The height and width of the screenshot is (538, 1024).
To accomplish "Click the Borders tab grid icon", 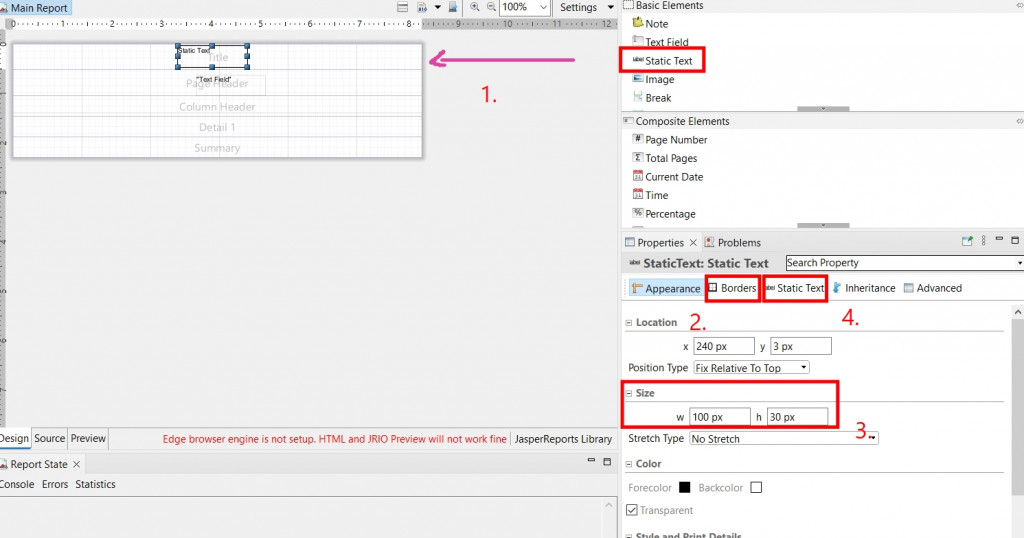I will 712,287.
